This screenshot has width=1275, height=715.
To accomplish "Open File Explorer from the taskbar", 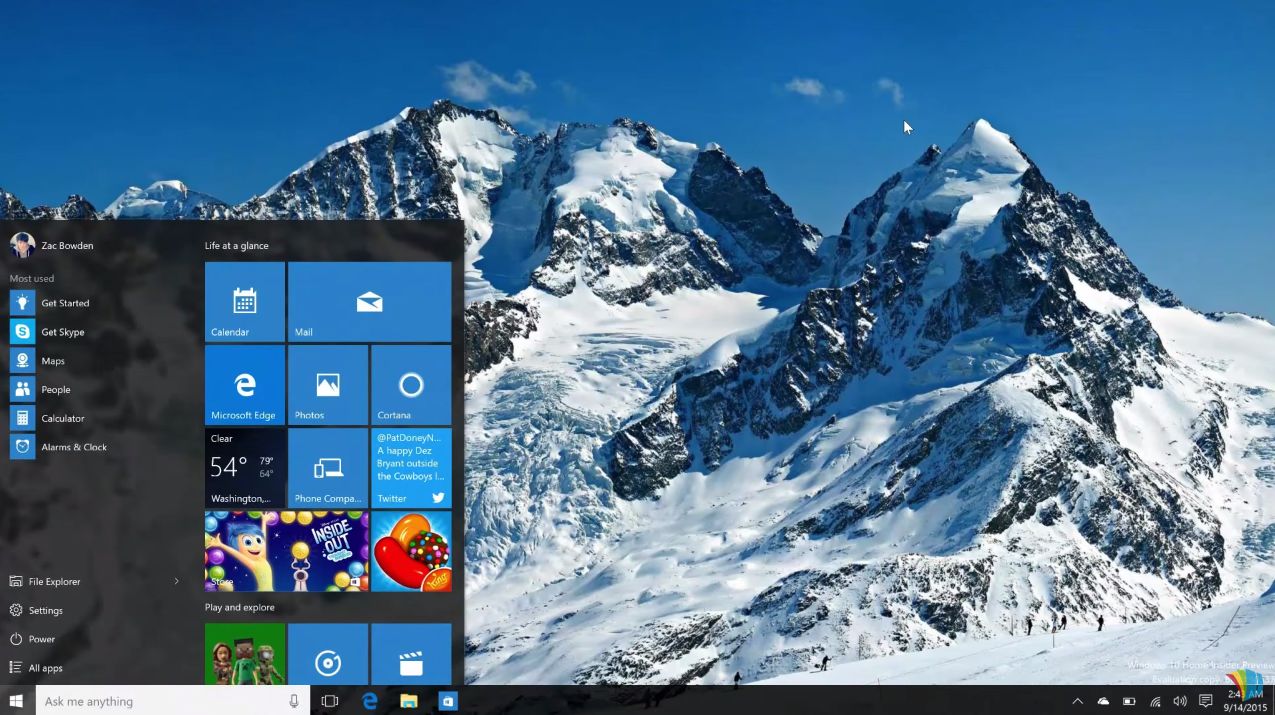I will click(x=409, y=701).
